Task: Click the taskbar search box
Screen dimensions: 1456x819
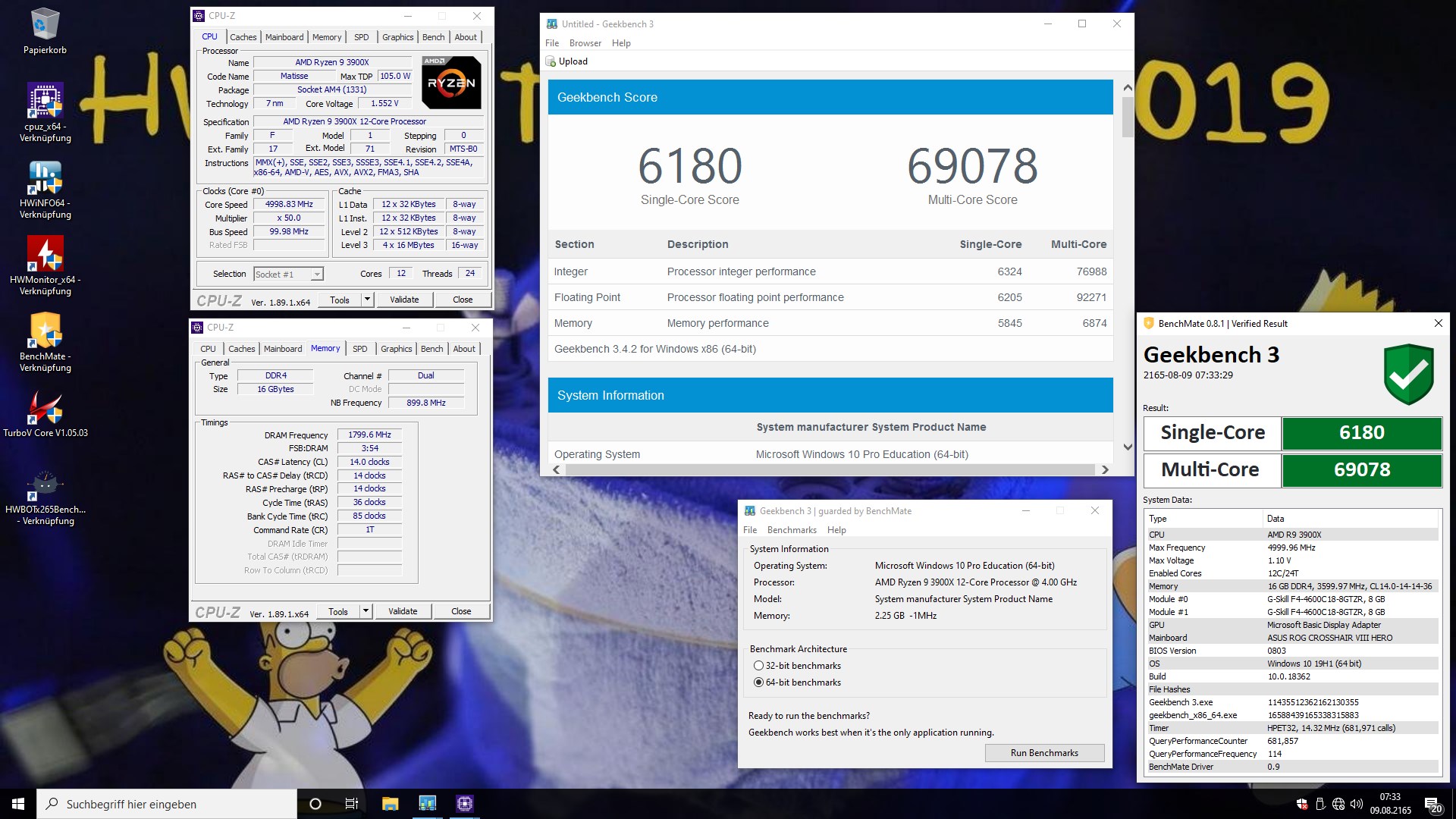Action: click(x=167, y=804)
